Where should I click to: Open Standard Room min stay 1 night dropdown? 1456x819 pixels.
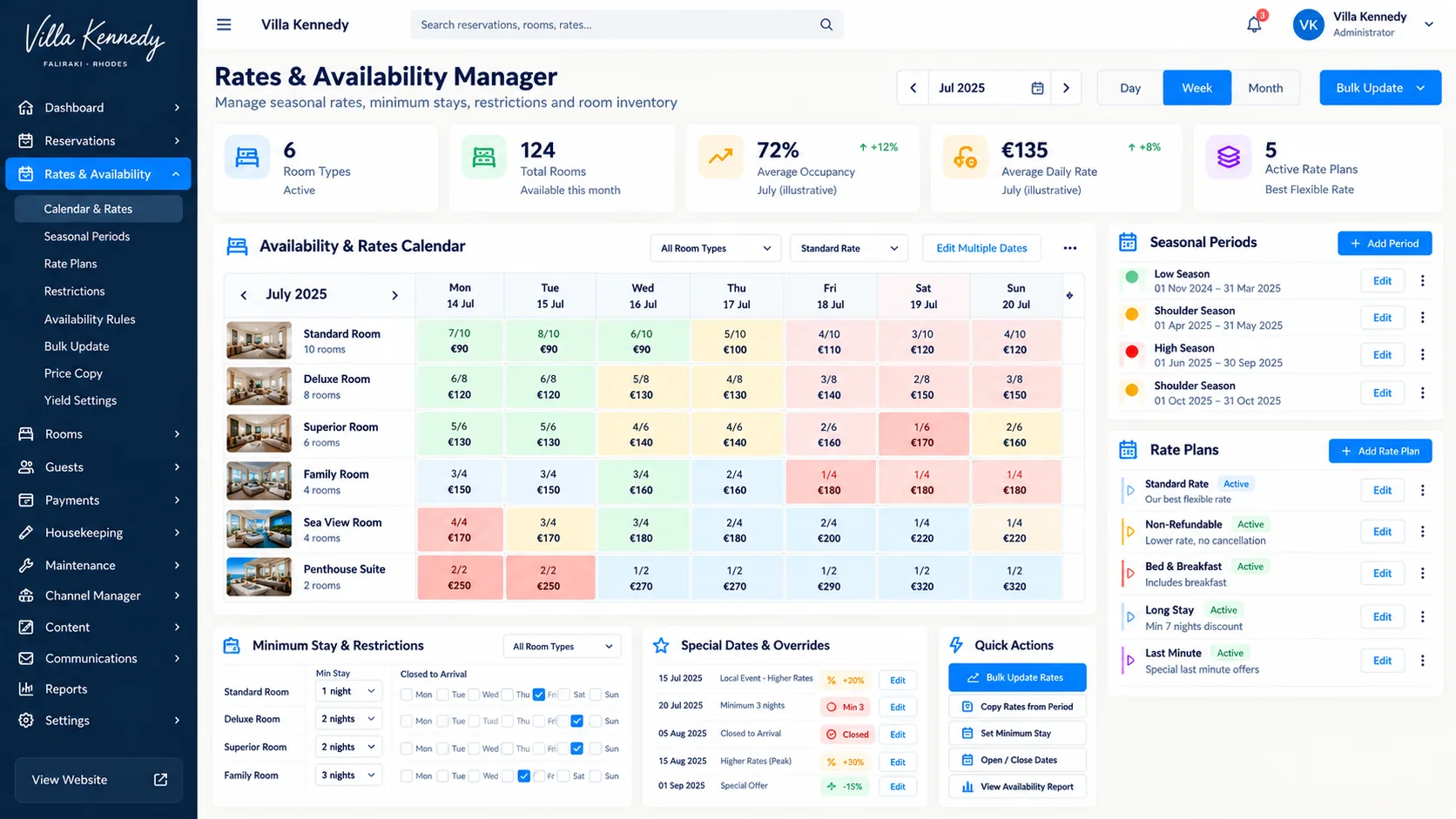click(x=348, y=691)
